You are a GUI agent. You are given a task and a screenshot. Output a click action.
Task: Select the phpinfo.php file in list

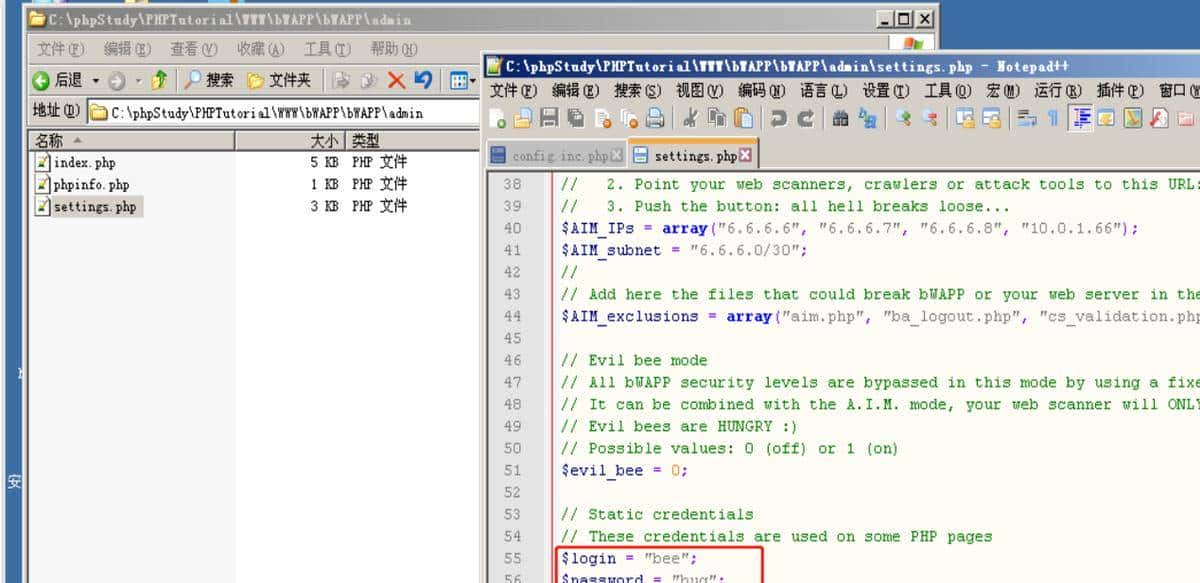tap(91, 184)
